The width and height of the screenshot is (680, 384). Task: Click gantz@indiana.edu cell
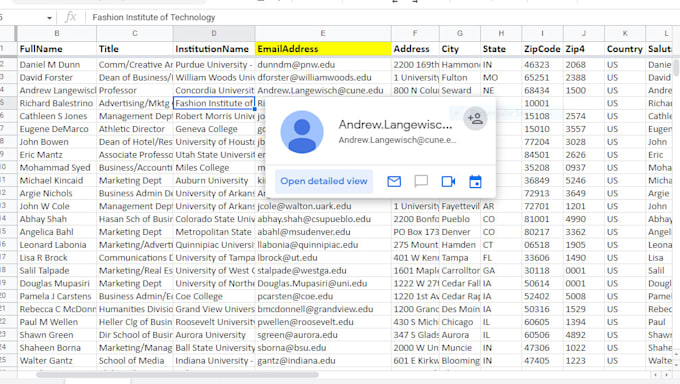coord(323,361)
